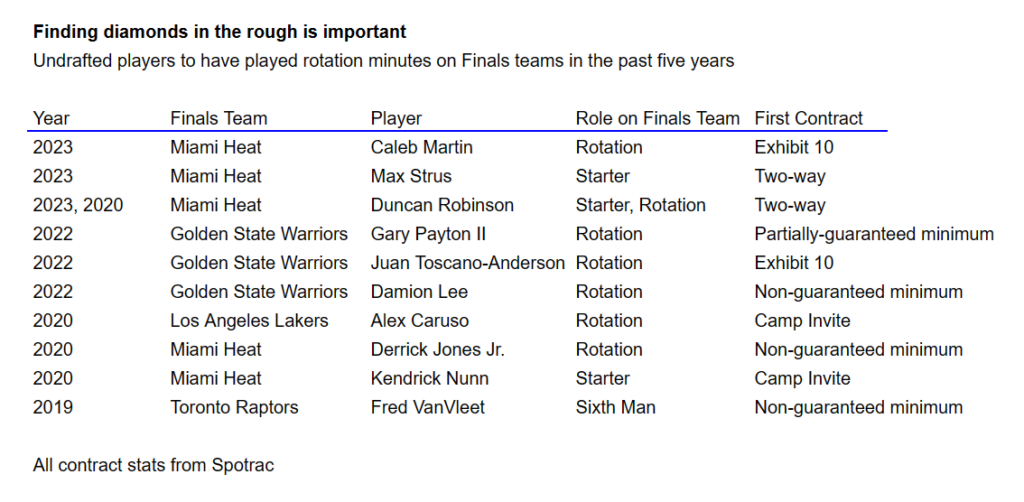Click on Gary Payton II's name
This screenshot has width=1024, height=502.
[x=428, y=234]
